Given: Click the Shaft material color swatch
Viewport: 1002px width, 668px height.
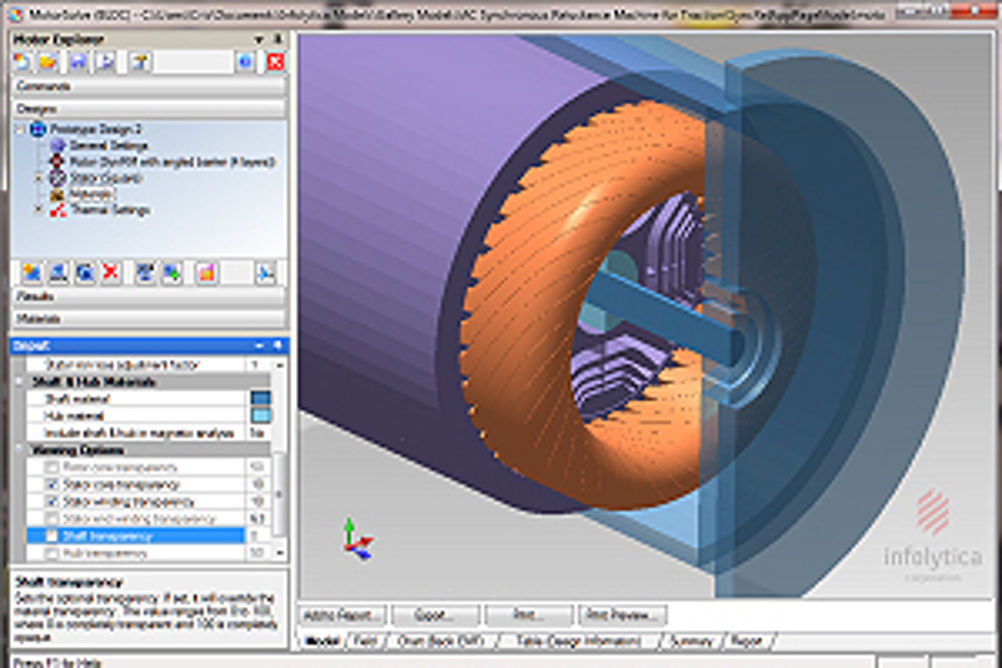Looking at the screenshot, I should pos(261,399).
